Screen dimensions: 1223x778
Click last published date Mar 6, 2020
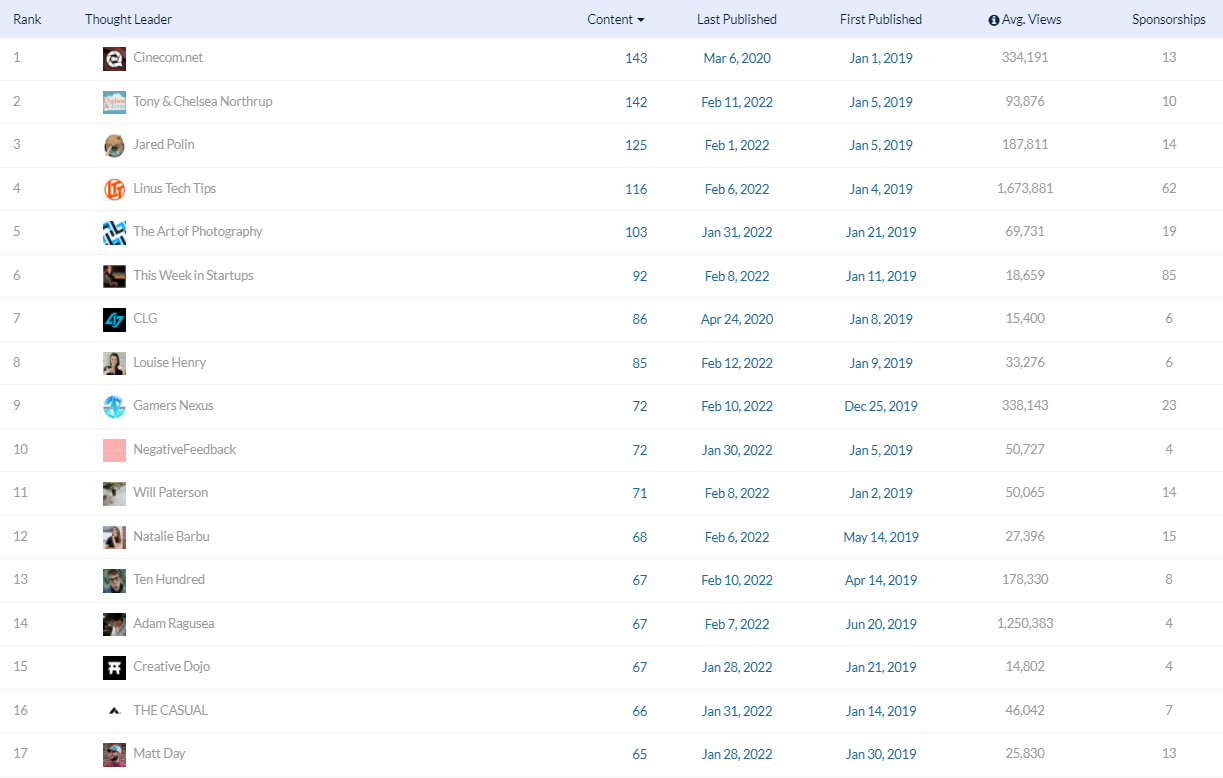(737, 58)
